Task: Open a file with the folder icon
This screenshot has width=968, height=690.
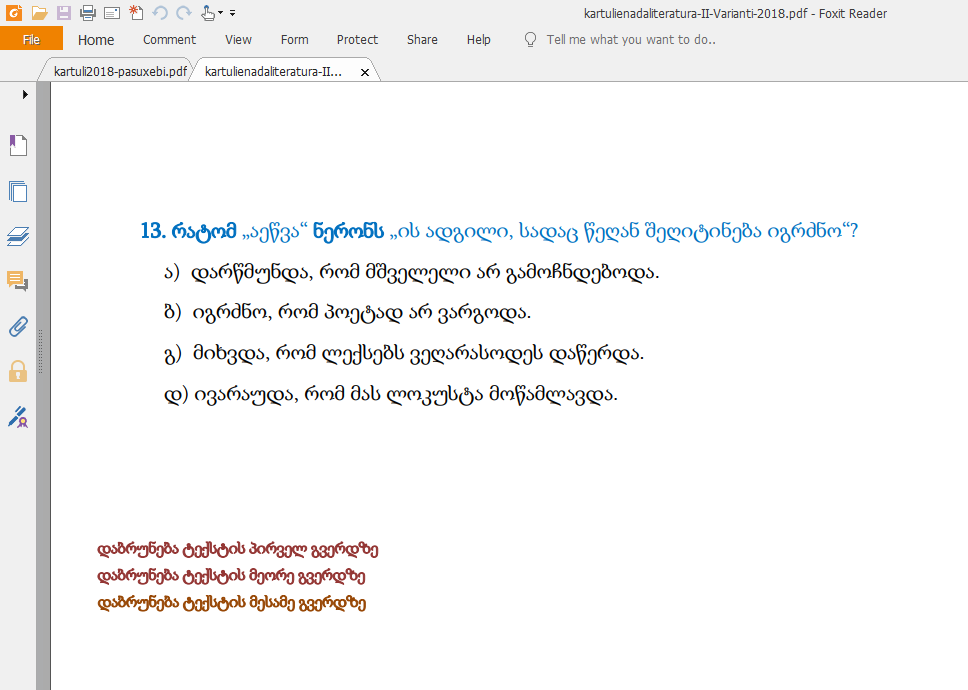Action: pos(40,12)
